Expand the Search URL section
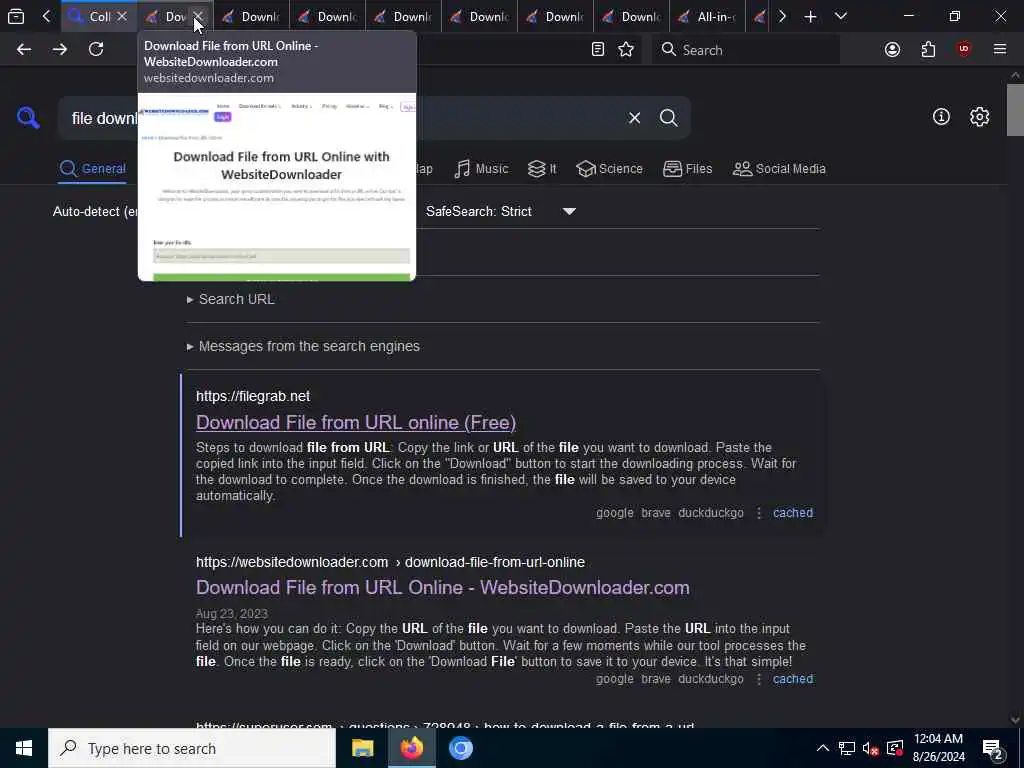The image size is (1024, 768). pyautogui.click(x=231, y=299)
